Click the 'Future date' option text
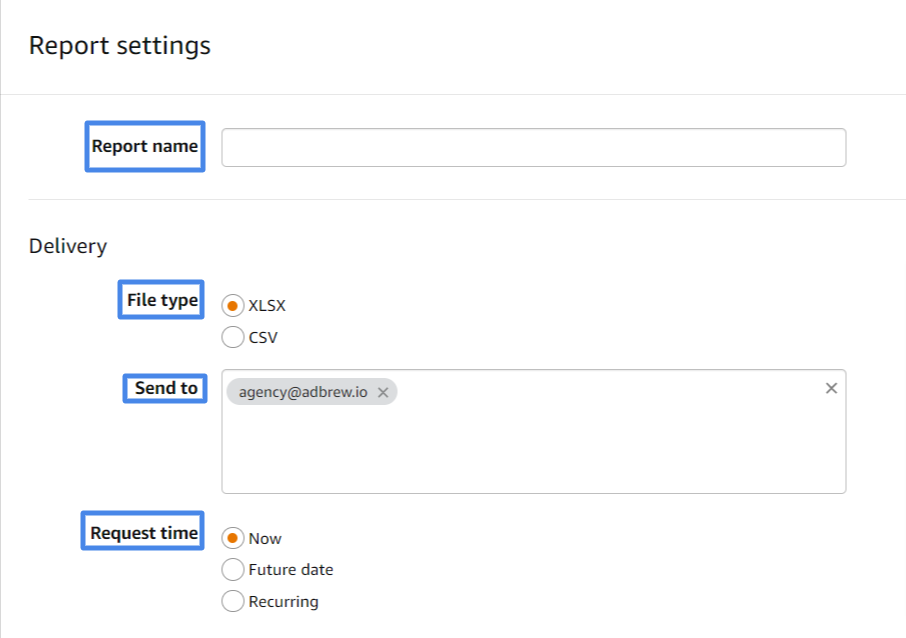This screenshot has width=906, height=638. pyautogui.click(x=291, y=570)
